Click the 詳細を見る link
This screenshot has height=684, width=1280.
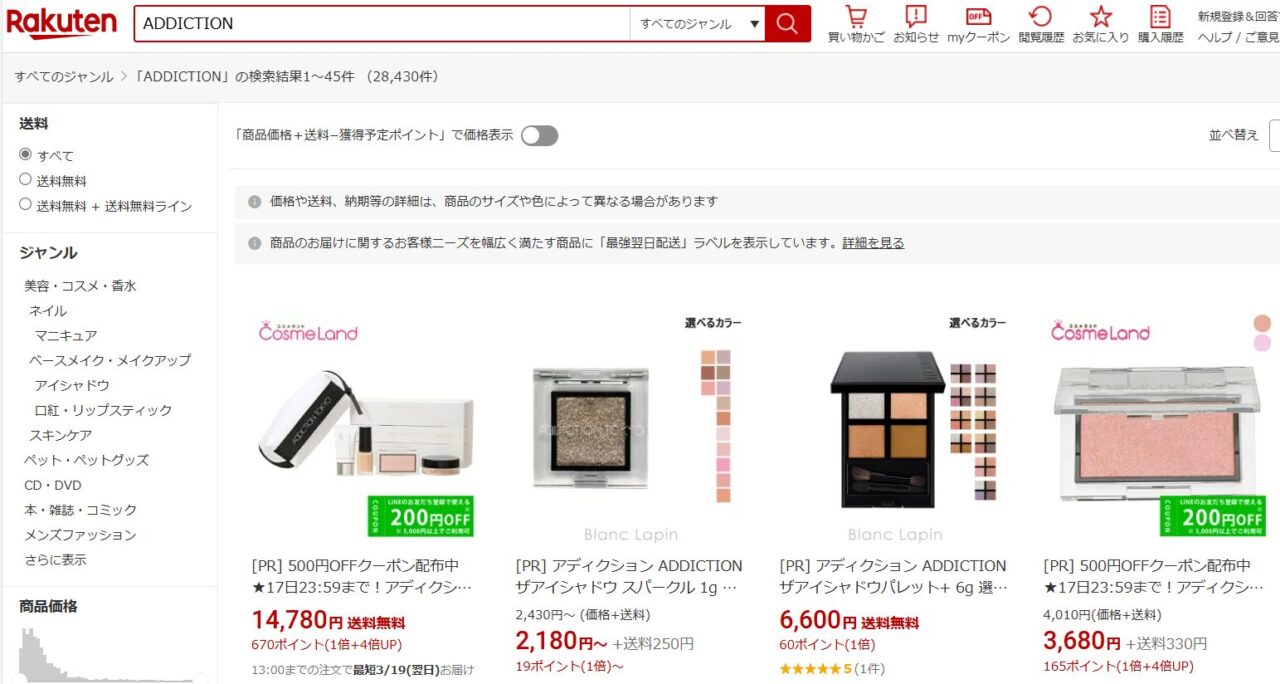pos(873,243)
